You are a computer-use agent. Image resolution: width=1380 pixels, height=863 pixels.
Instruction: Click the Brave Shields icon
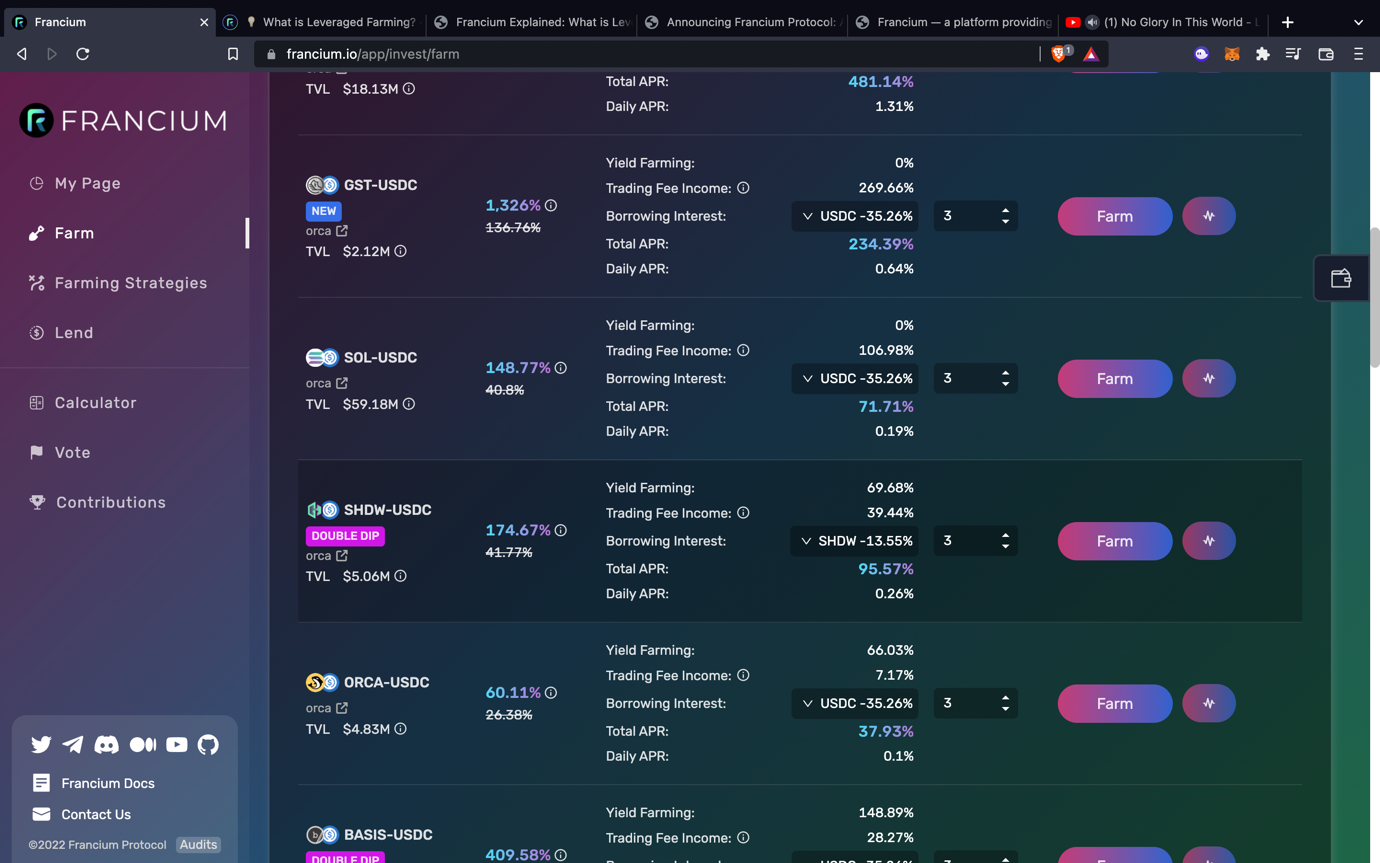pos(1060,54)
